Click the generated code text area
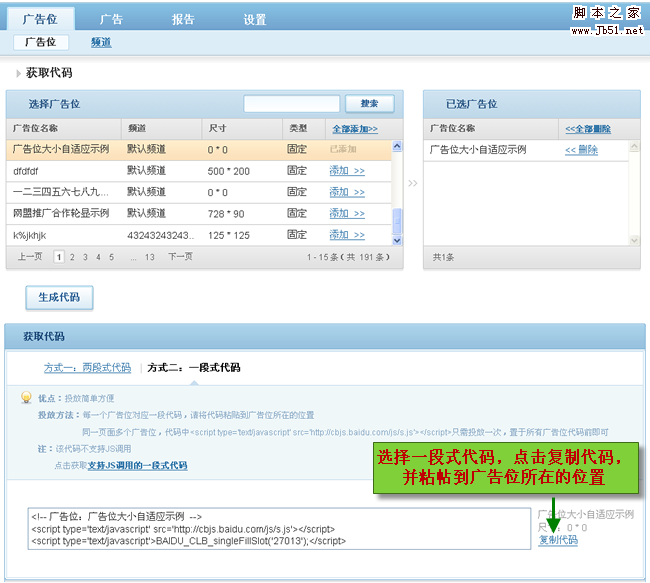 click(279, 529)
